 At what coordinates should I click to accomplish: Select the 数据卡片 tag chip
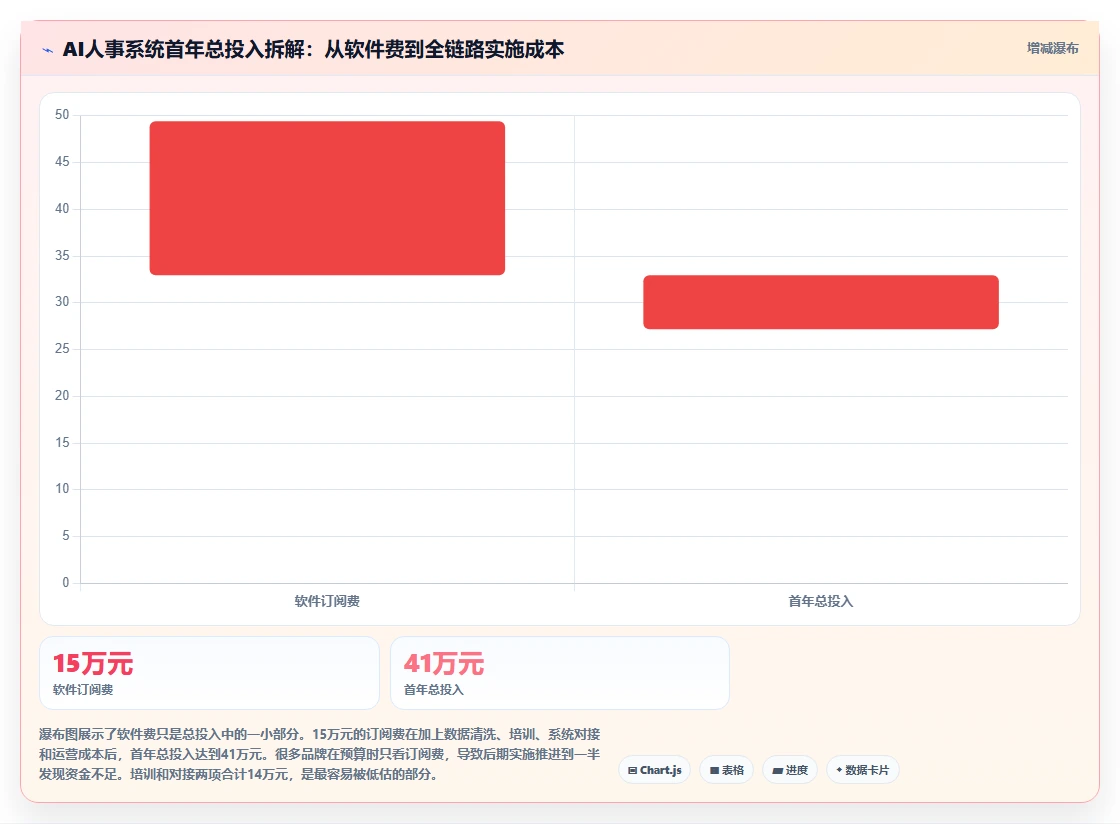pyautogui.click(x=863, y=770)
